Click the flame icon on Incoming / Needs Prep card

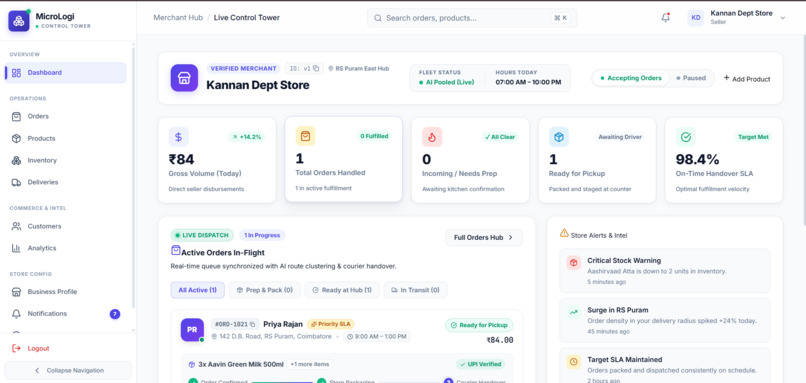tap(432, 137)
